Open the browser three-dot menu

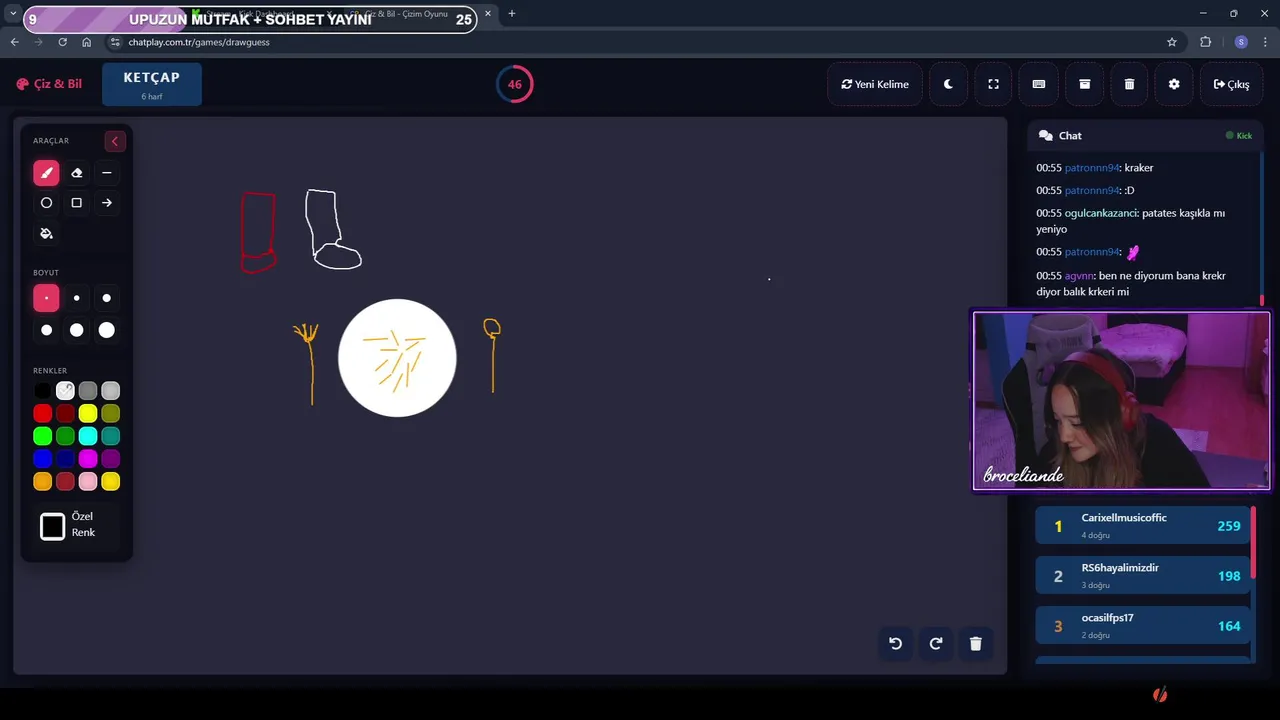(x=1266, y=42)
